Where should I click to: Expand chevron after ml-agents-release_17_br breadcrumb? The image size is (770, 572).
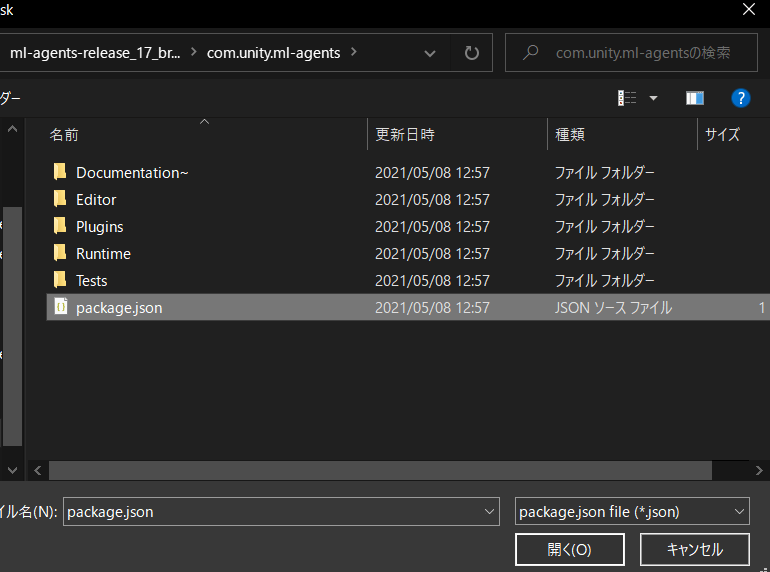193,52
